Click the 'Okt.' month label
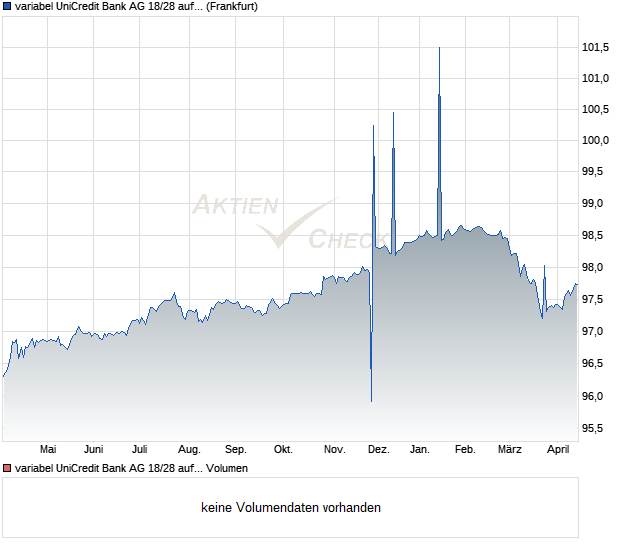This screenshot has height=546, width=620. click(283, 449)
